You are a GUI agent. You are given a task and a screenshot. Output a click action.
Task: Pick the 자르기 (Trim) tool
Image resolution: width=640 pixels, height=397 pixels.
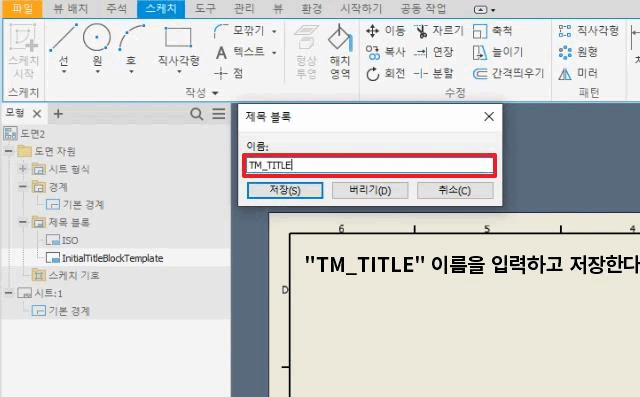439,31
